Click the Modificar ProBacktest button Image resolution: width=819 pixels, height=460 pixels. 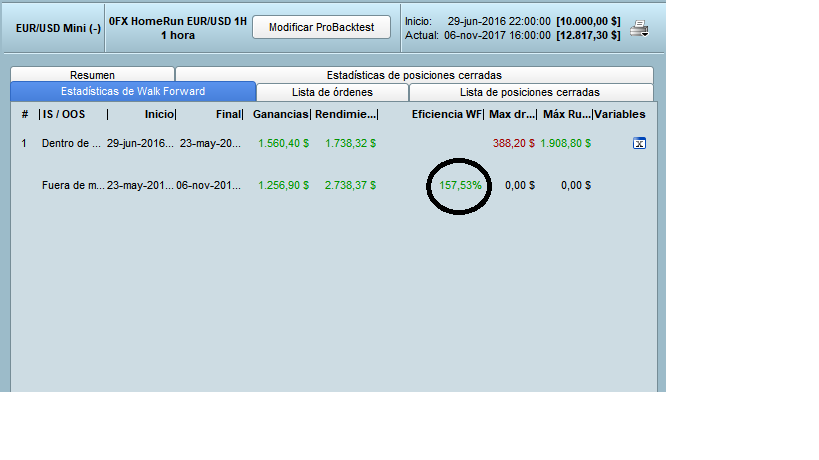[321, 27]
